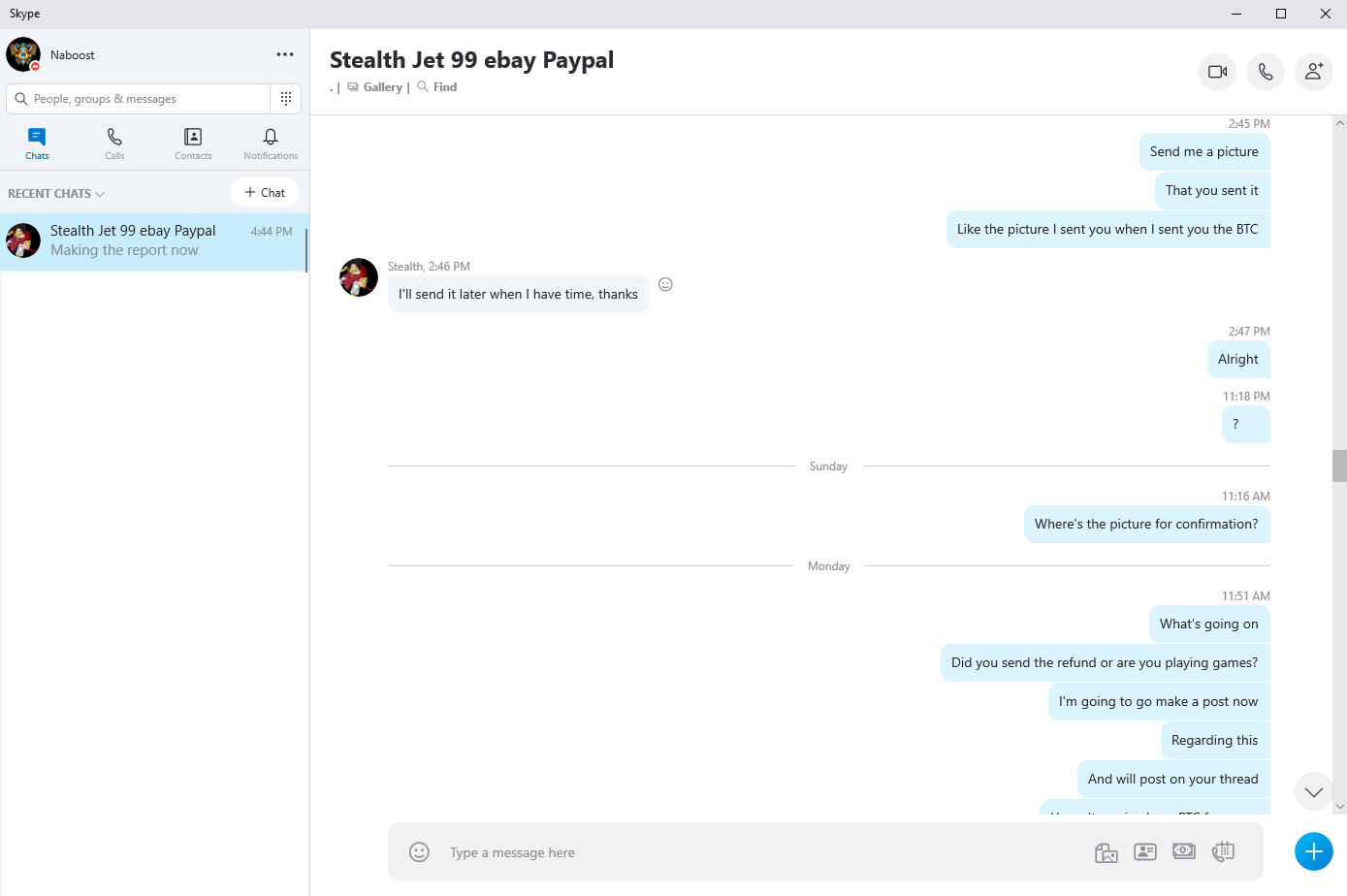Close the Skype window
Image resolution: width=1347 pixels, height=896 pixels.
[x=1326, y=14]
